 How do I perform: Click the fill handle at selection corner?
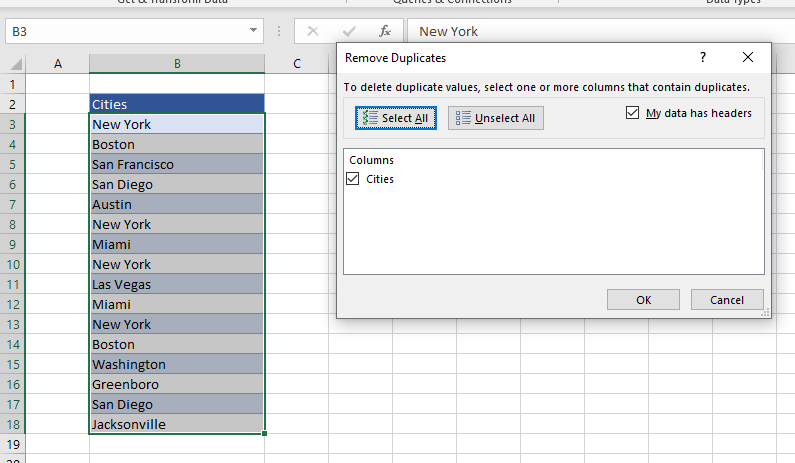coord(264,433)
